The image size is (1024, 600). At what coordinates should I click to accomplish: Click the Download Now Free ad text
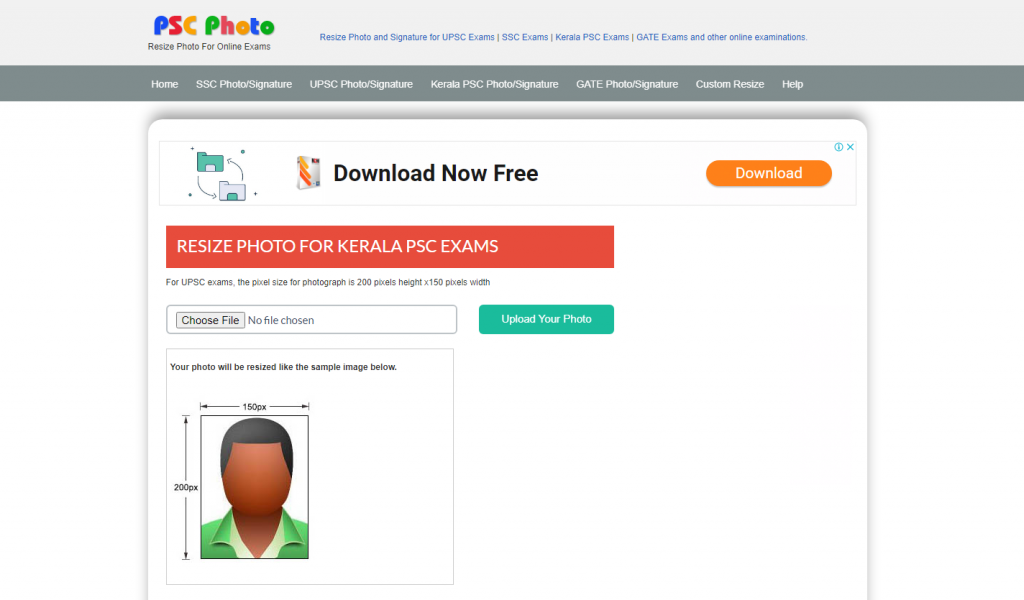[436, 173]
